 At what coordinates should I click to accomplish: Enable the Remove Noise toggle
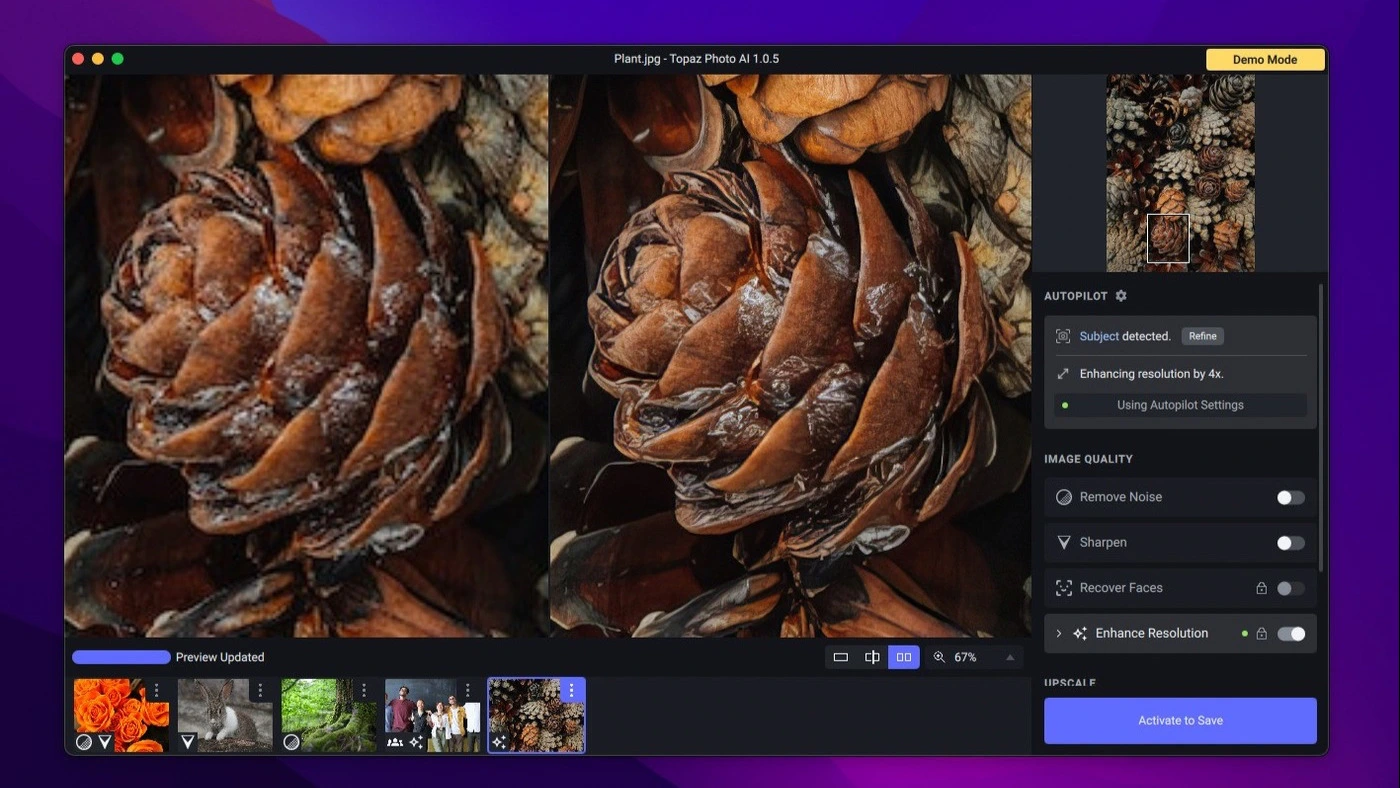click(1290, 497)
